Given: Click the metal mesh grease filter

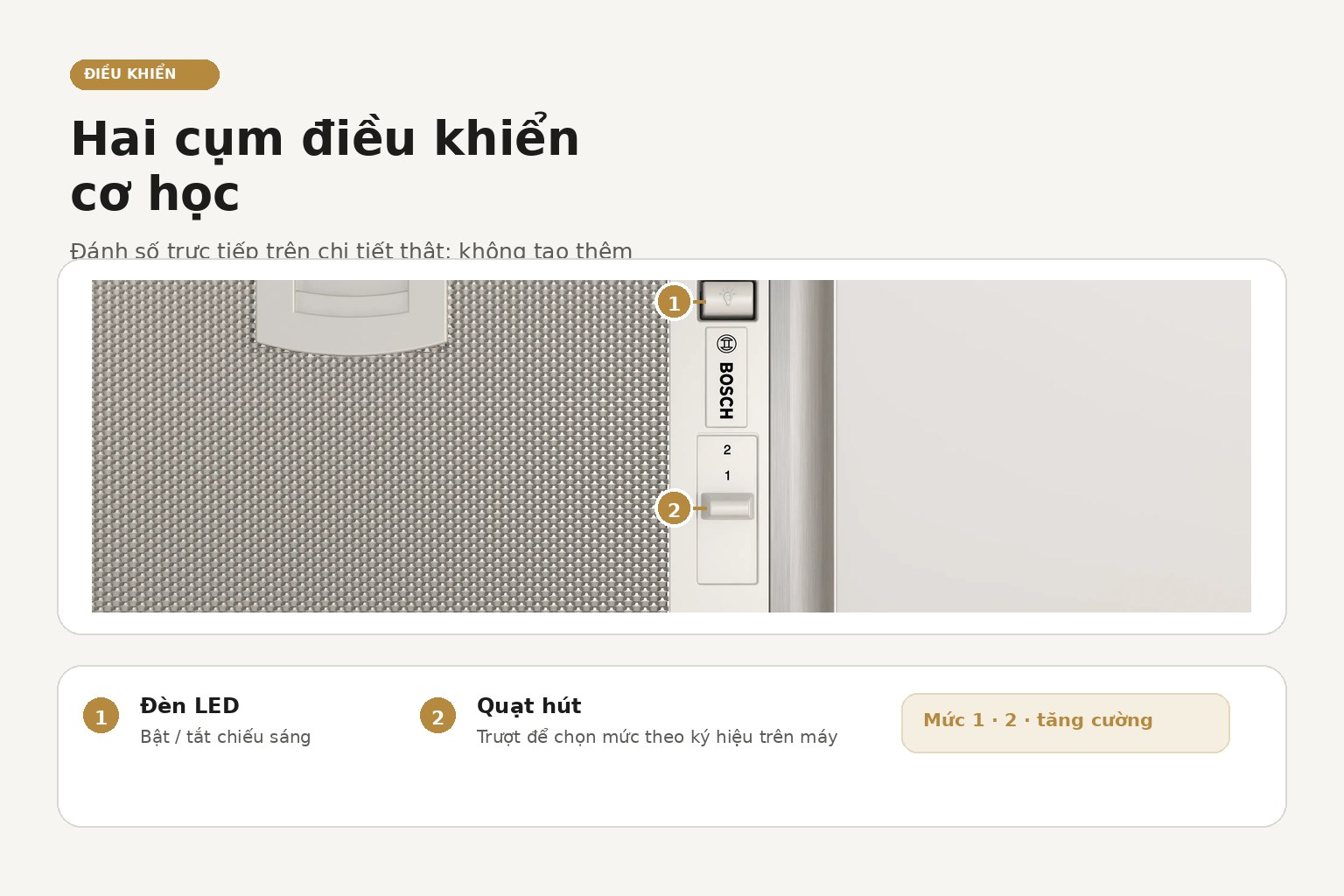Looking at the screenshot, I should tap(381, 472).
